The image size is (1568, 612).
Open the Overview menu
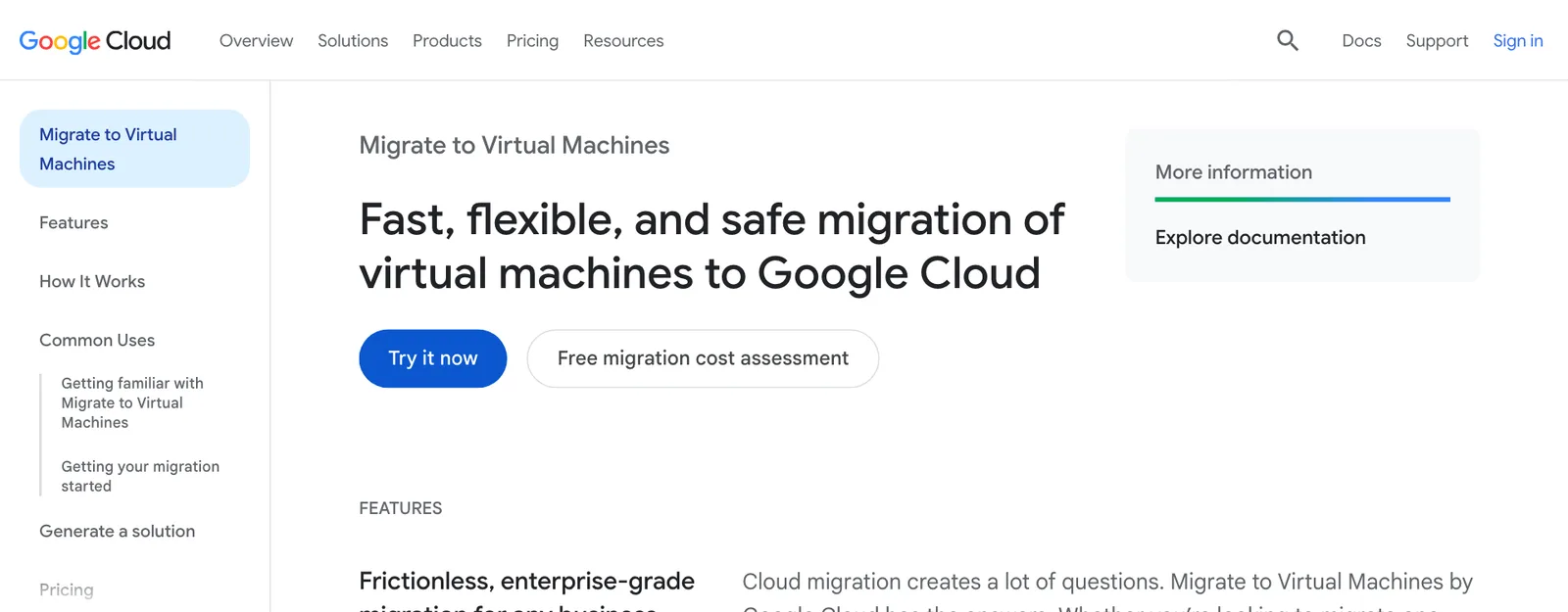pyautogui.click(x=256, y=40)
